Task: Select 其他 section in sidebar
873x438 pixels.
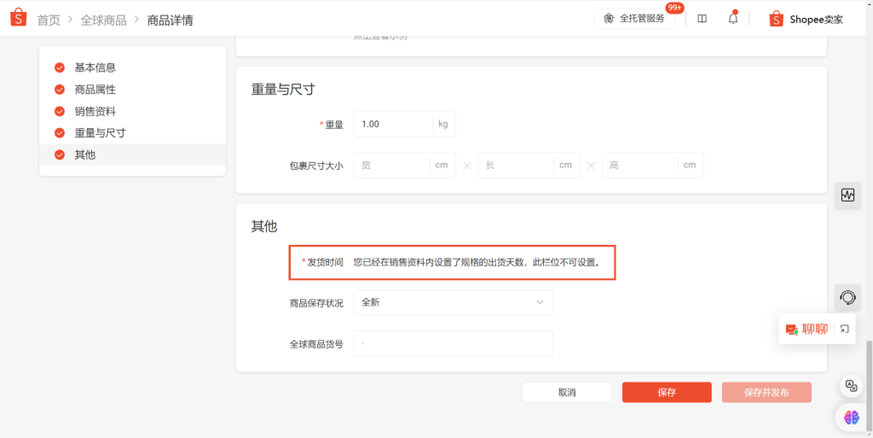Action: [133, 155]
